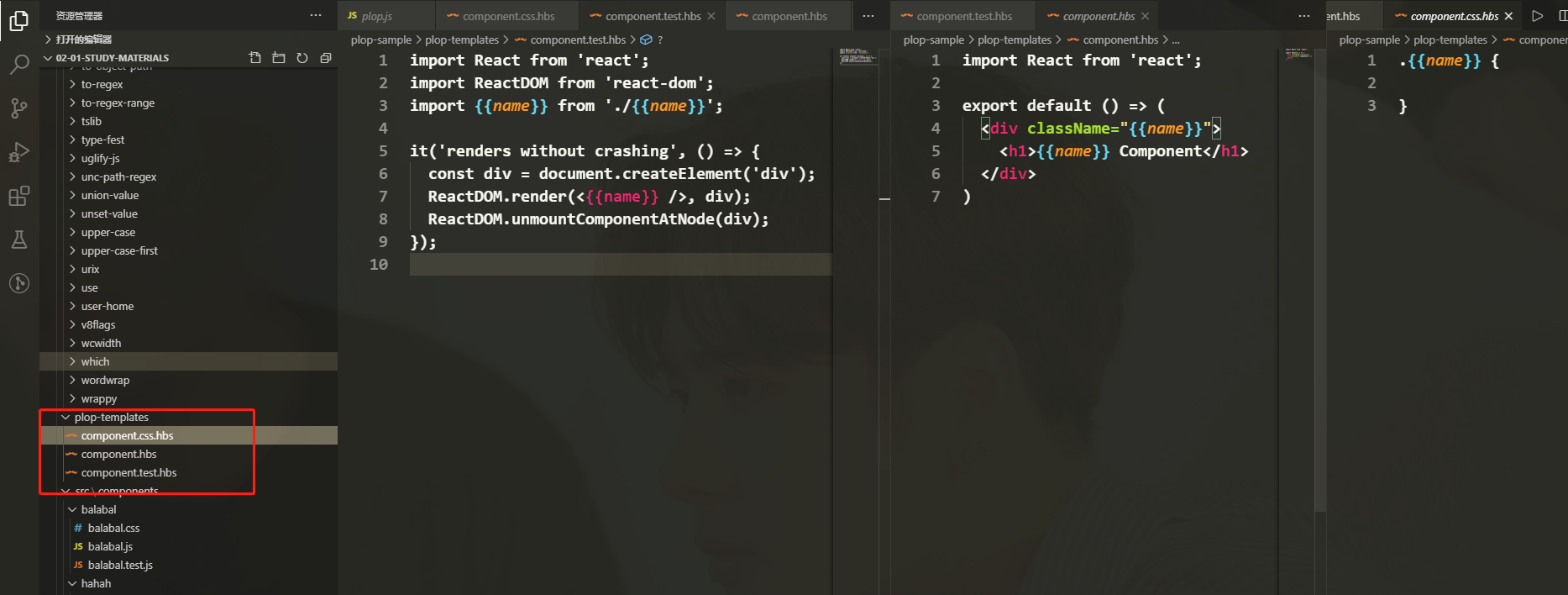This screenshot has height=595, width=1568.
Task: Open the Search view in activity bar
Action: 18,65
